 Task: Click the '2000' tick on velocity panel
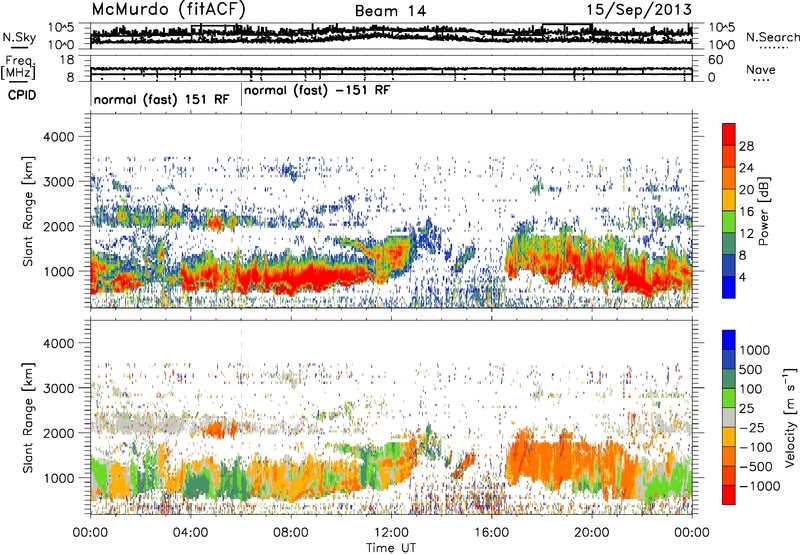click(61, 433)
